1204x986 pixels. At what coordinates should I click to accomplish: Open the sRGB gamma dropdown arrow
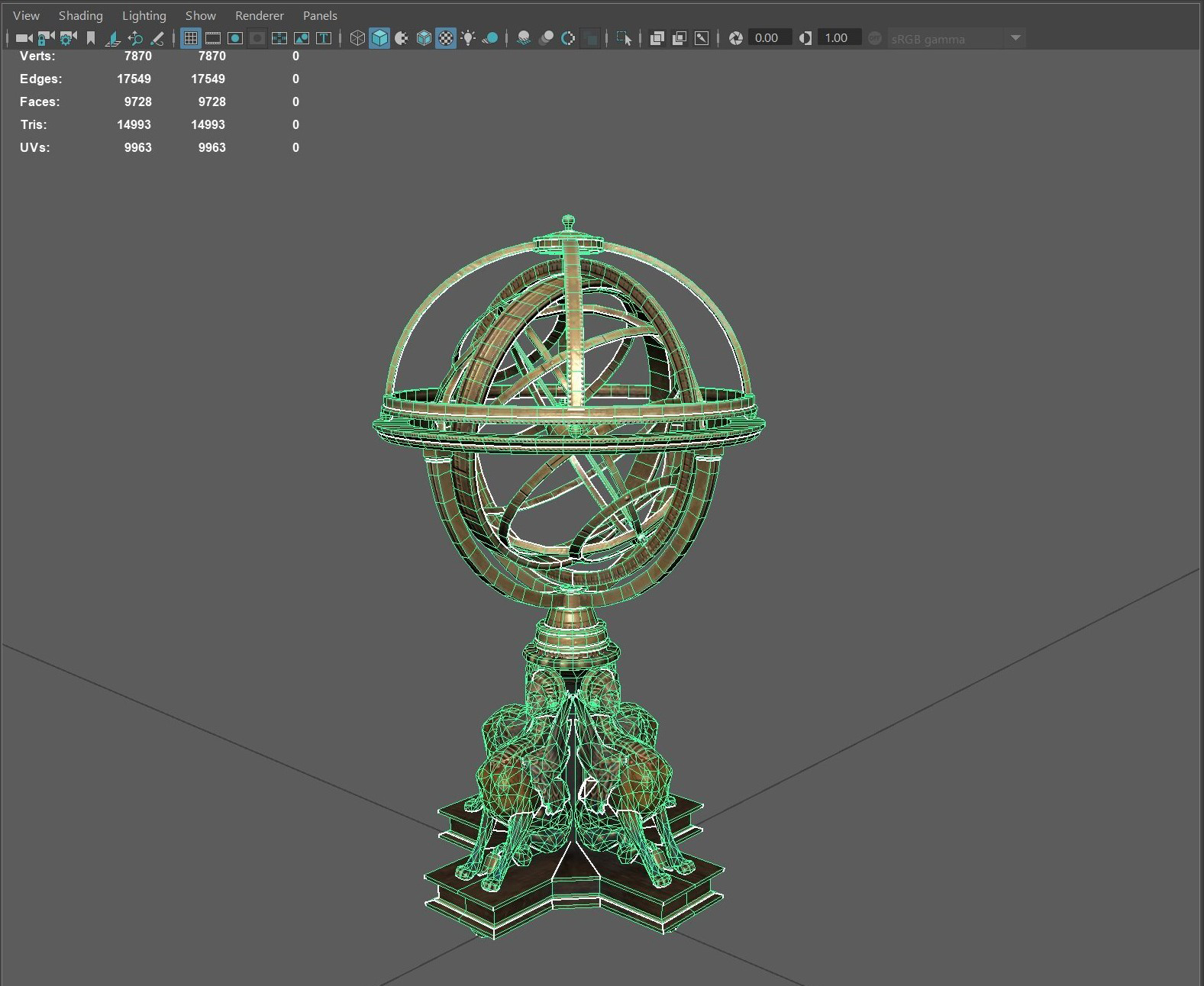coord(1015,37)
